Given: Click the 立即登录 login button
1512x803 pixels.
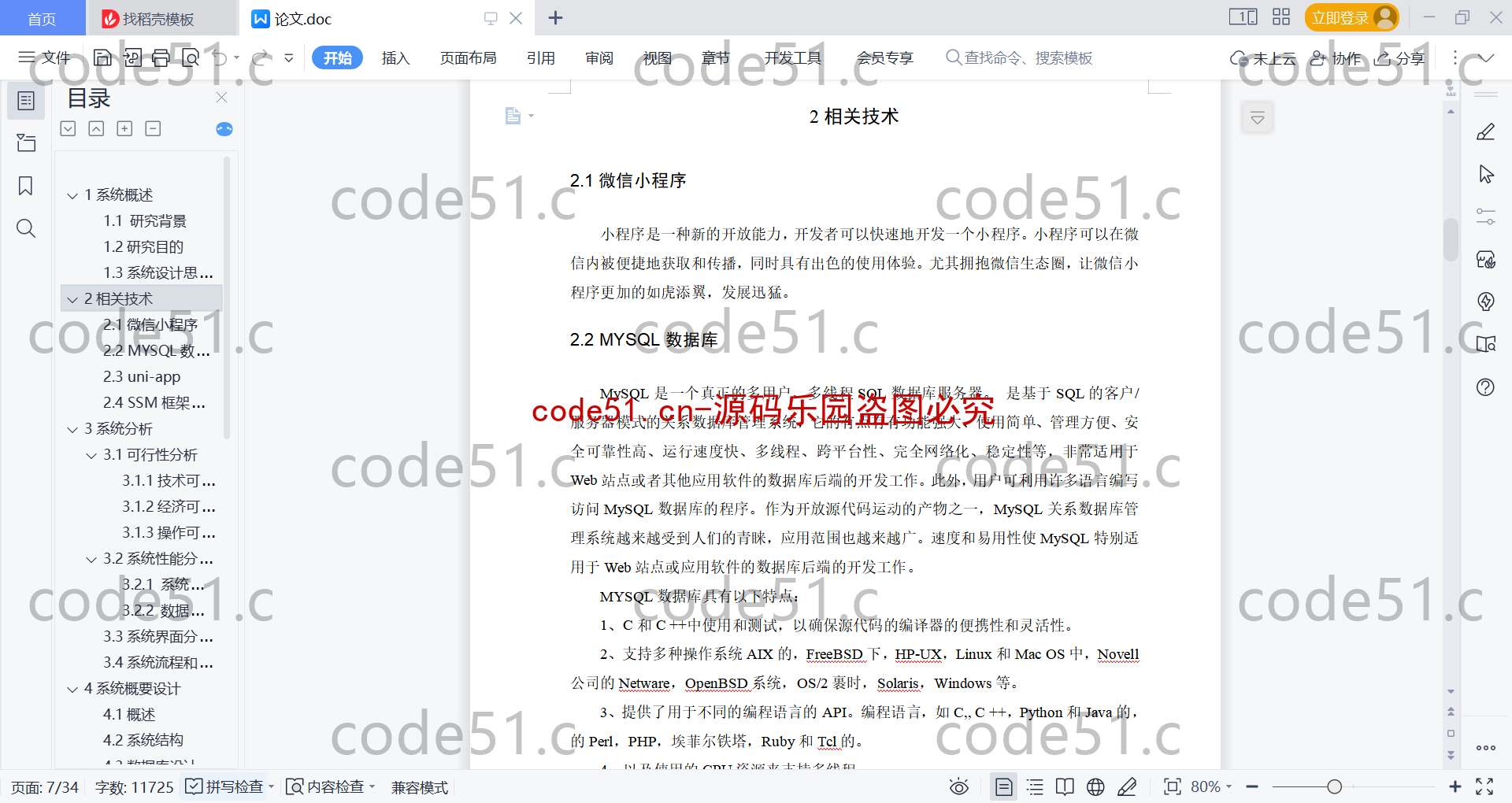Looking at the screenshot, I should (1351, 17).
